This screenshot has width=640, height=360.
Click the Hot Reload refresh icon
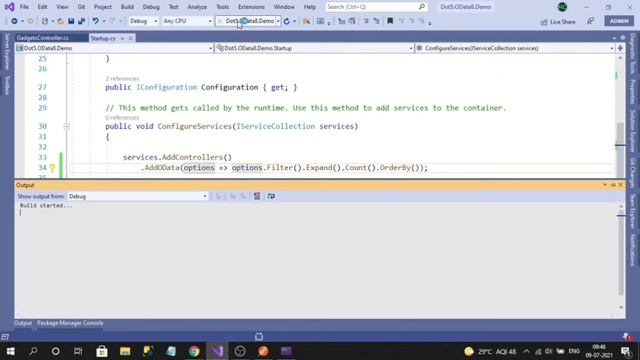pyautogui.click(x=287, y=21)
